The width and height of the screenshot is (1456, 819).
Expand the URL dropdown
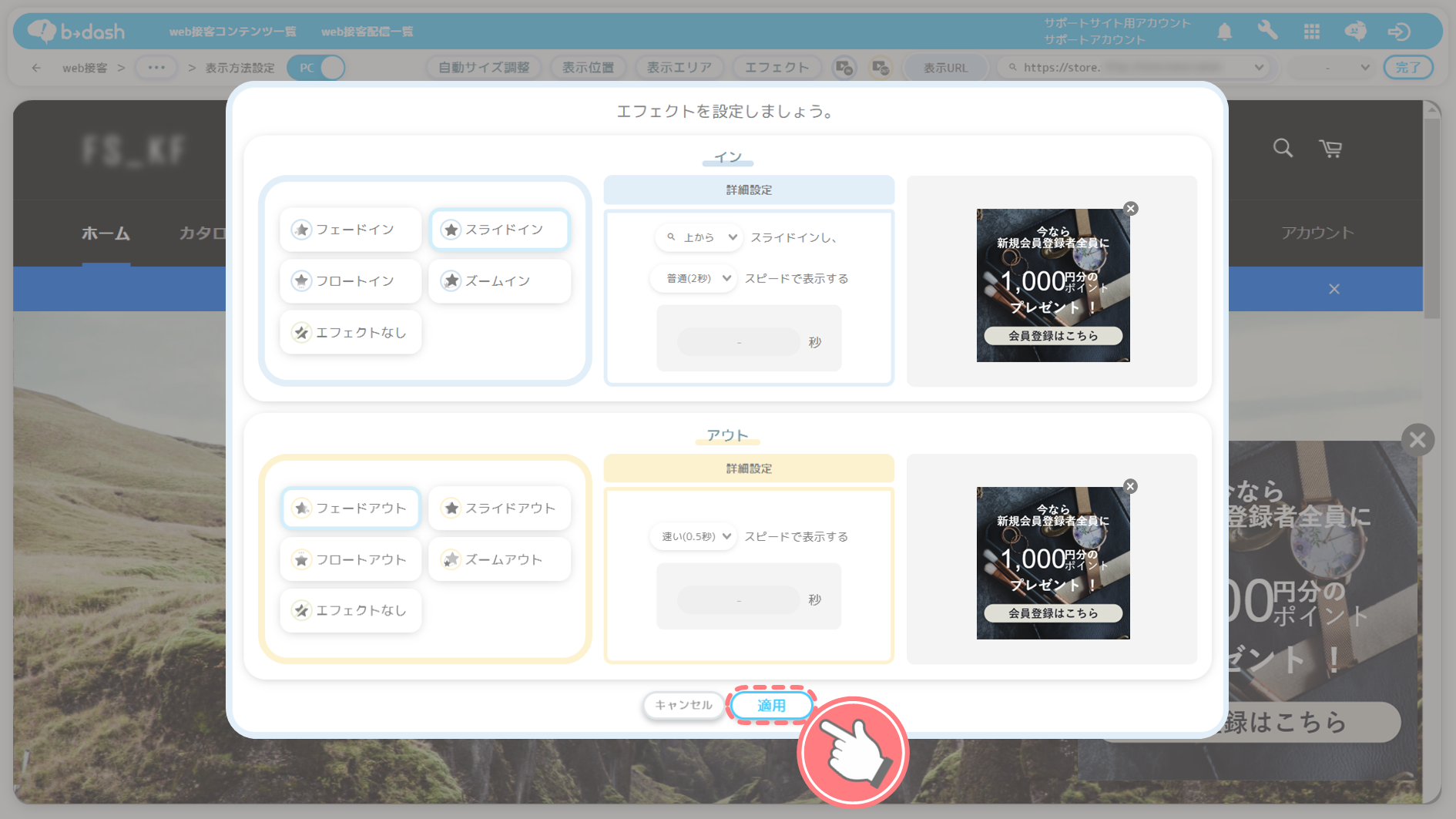coord(1258,68)
